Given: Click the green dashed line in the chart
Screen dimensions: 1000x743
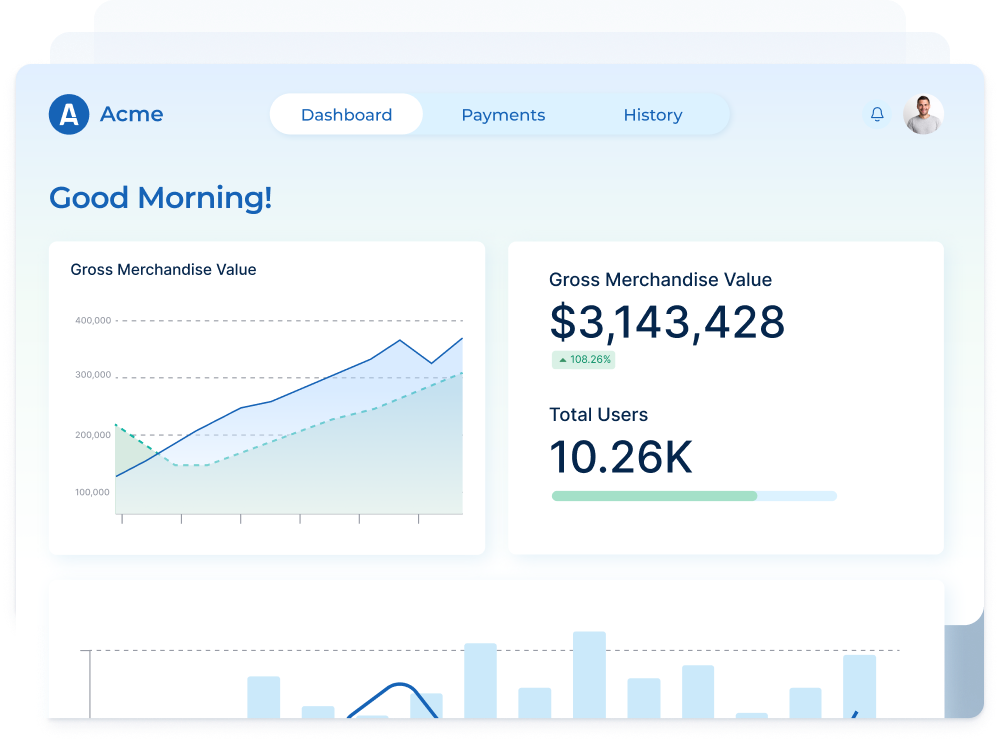Looking at the screenshot, I should (x=300, y=431).
